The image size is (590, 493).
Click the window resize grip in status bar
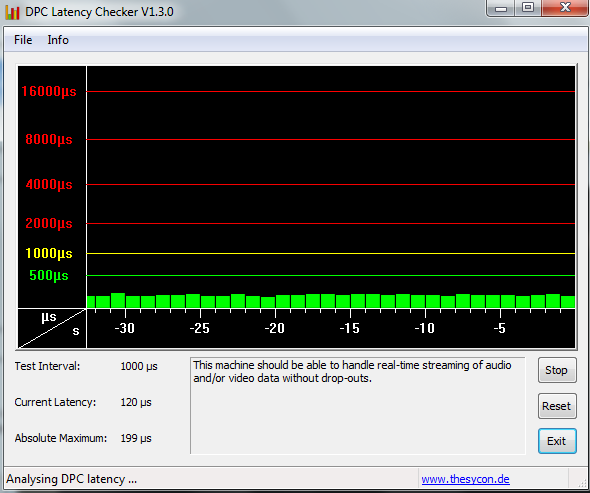(x=582, y=483)
